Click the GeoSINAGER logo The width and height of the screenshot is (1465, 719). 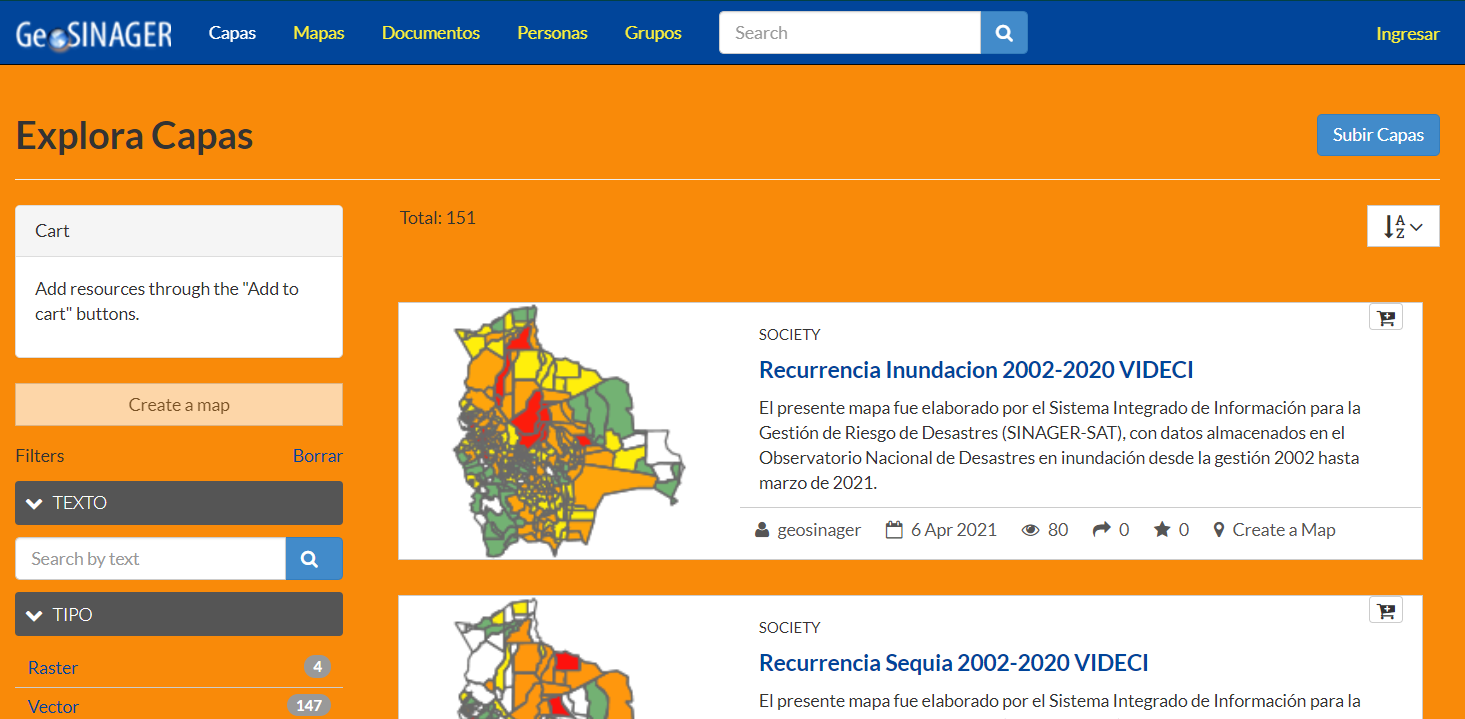click(x=94, y=34)
